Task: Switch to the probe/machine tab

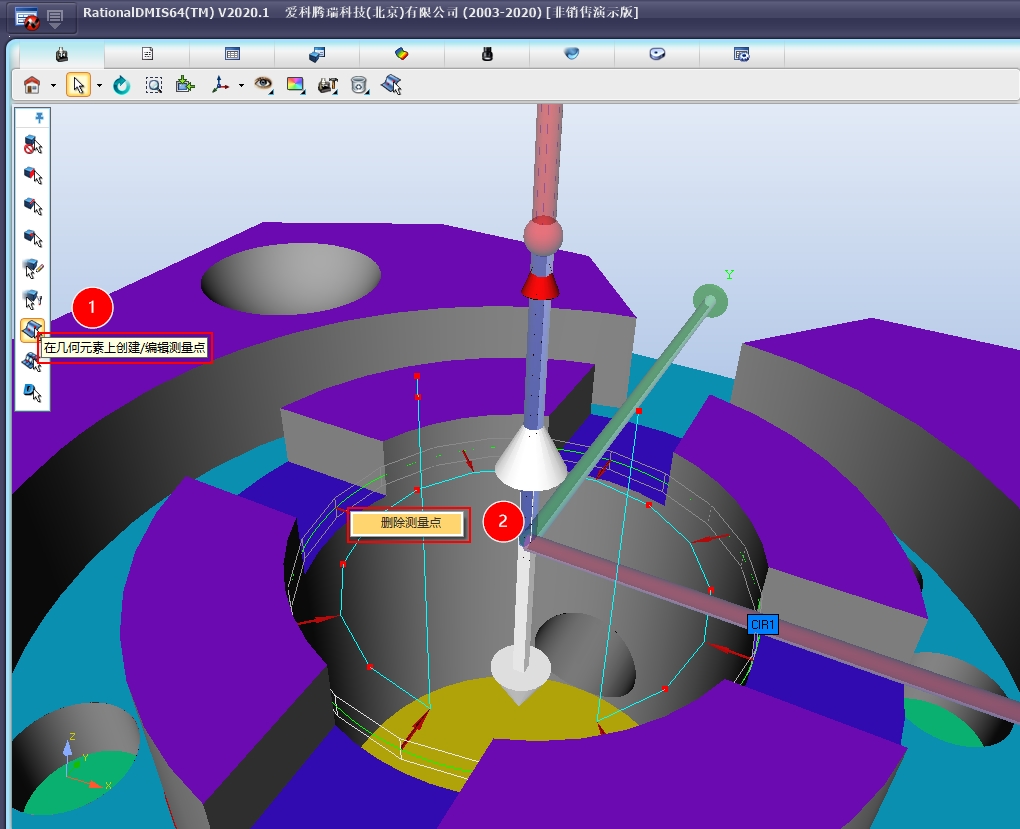Action: click(x=62, y=54)
